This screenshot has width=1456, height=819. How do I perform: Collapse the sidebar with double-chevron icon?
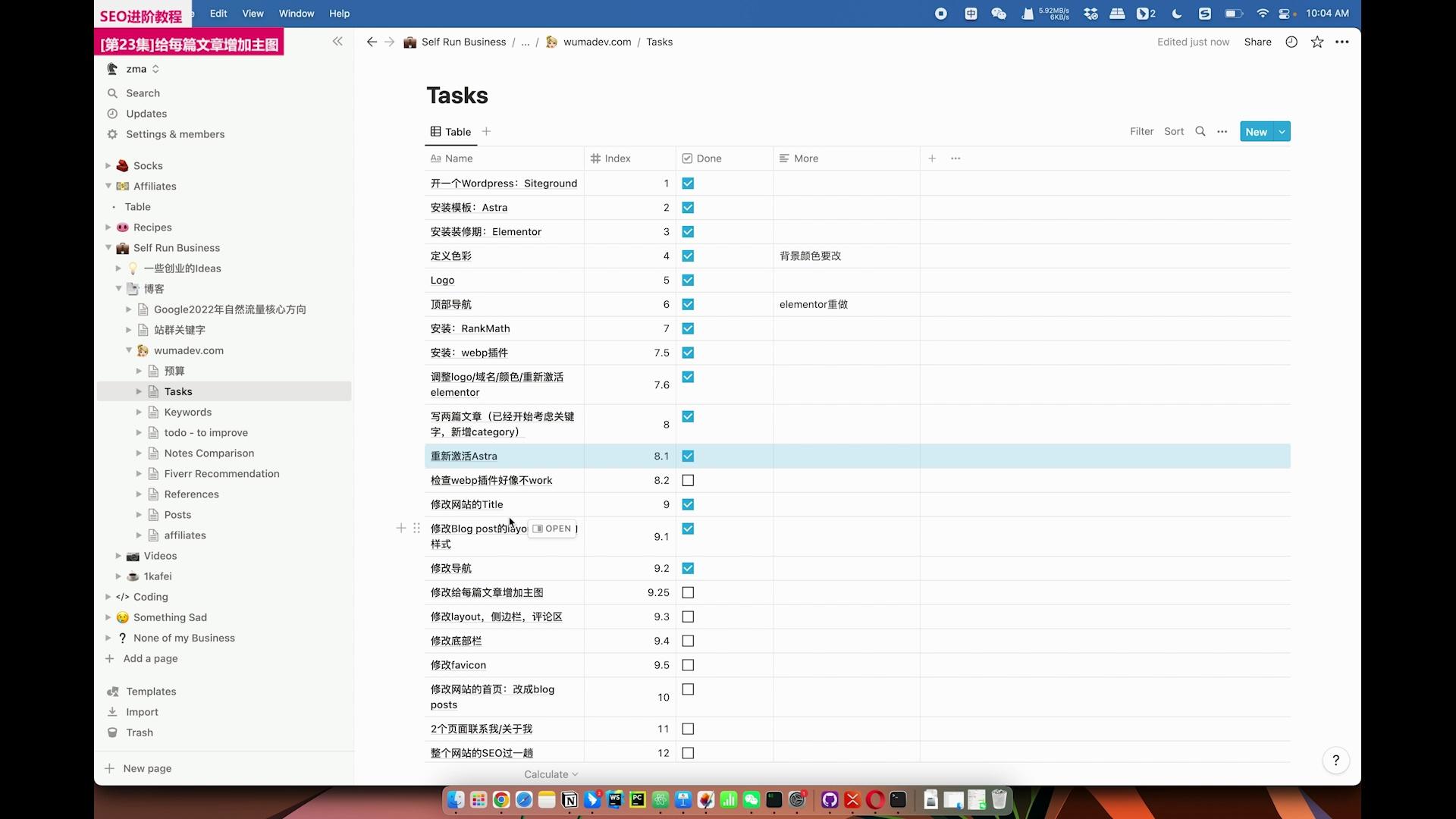[337, 42]
